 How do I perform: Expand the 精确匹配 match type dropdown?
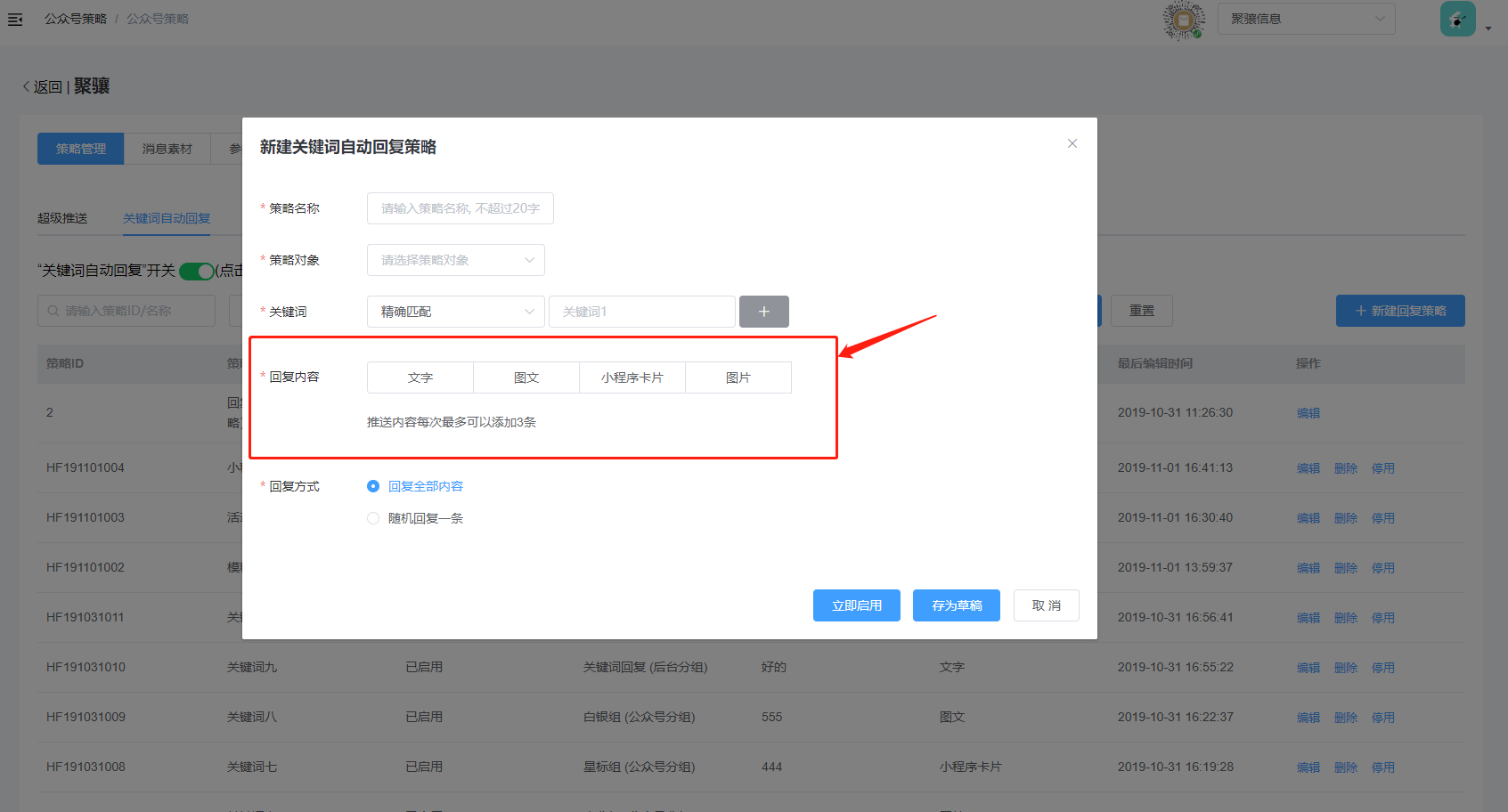click(455, 312)
